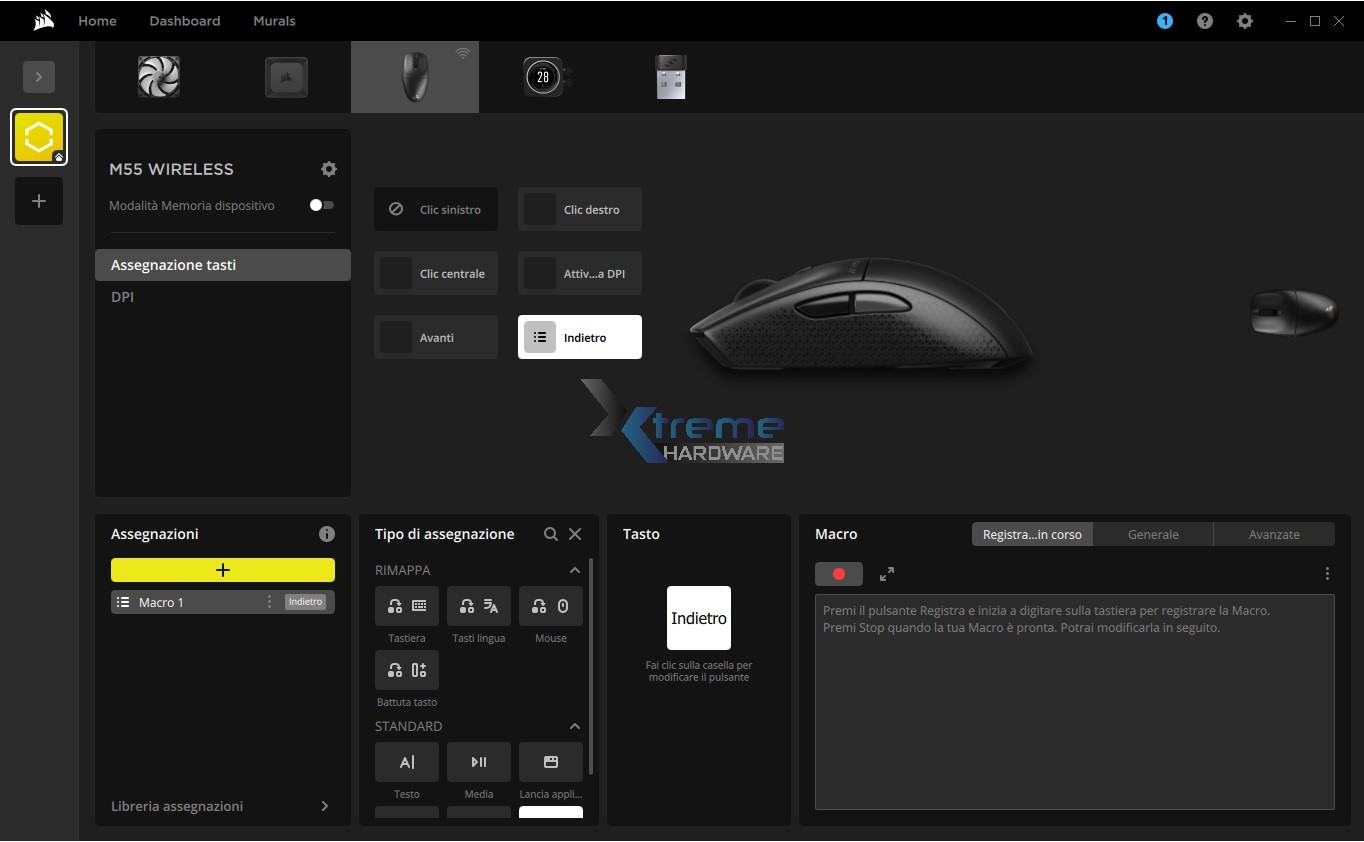Collapse the STANDARD section
1364x842 pixels.
tap(574, 726)
